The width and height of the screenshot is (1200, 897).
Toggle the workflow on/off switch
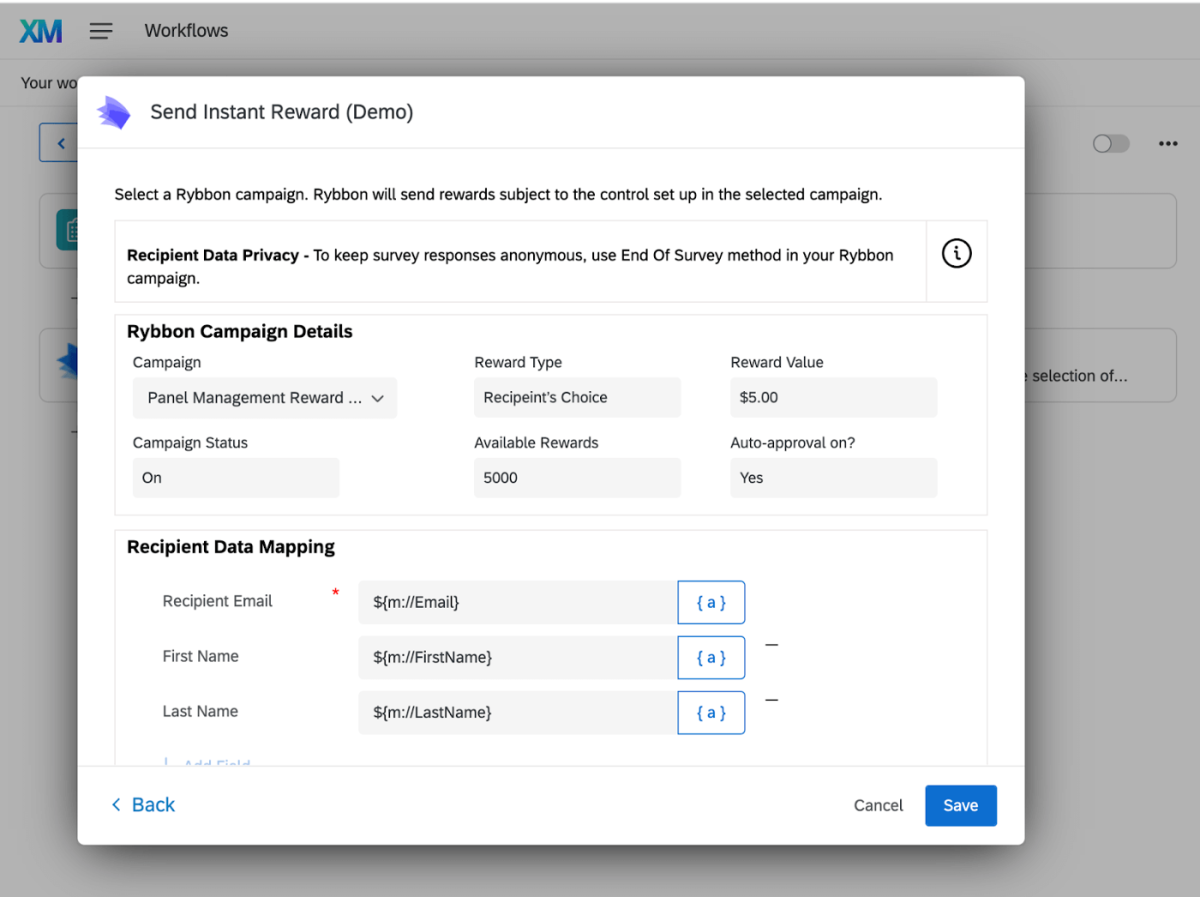click(1110, 144)
